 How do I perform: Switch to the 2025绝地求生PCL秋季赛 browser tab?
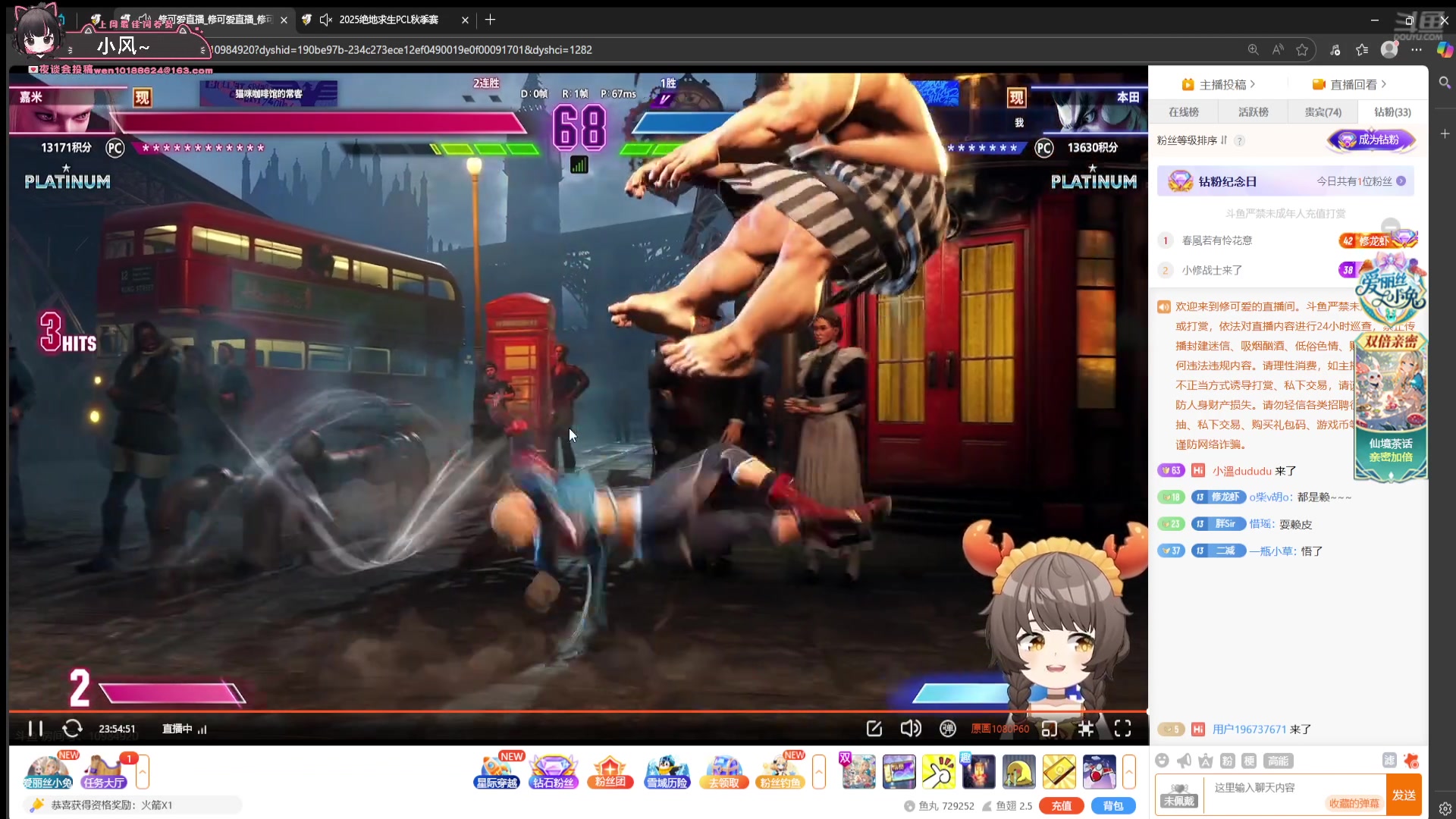(384, 20)
